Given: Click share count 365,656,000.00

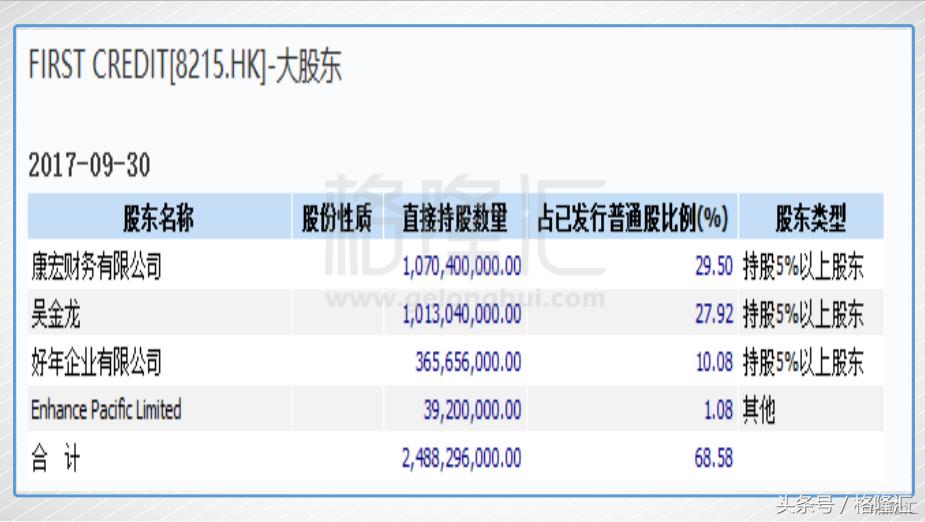Looking at the screenshot, I should pos(468,362).
